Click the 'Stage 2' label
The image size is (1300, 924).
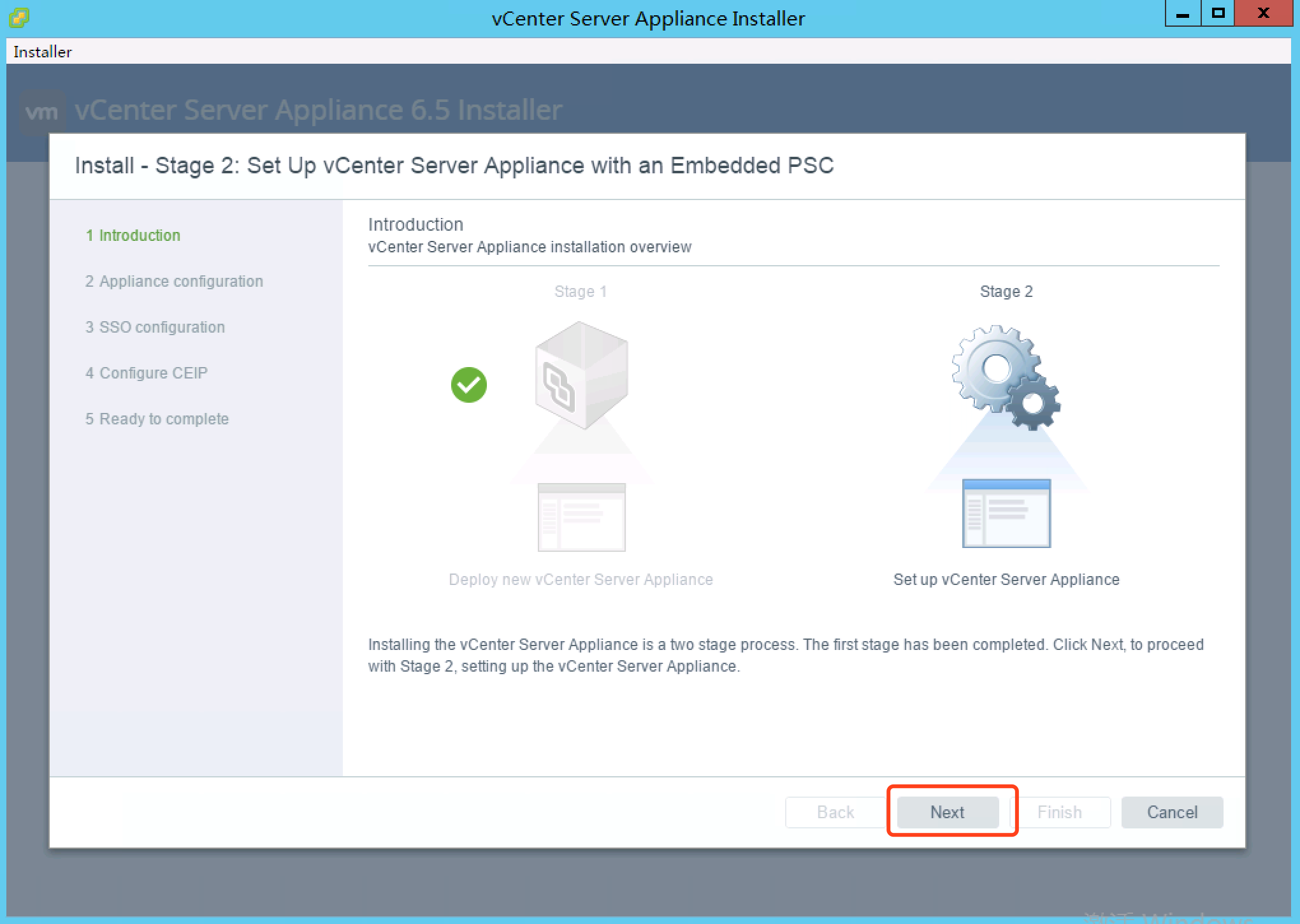pos(1006,291)
